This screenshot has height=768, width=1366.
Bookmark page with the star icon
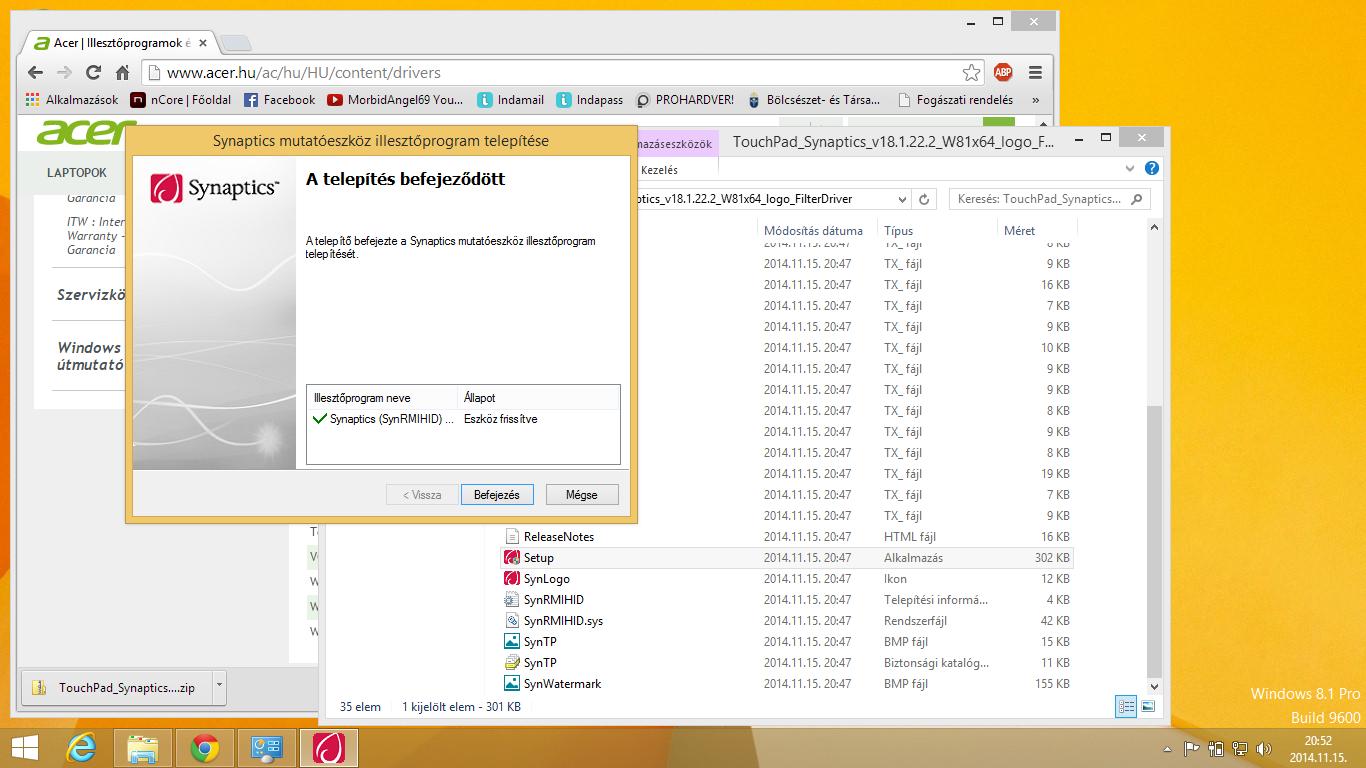pos(971,72)
